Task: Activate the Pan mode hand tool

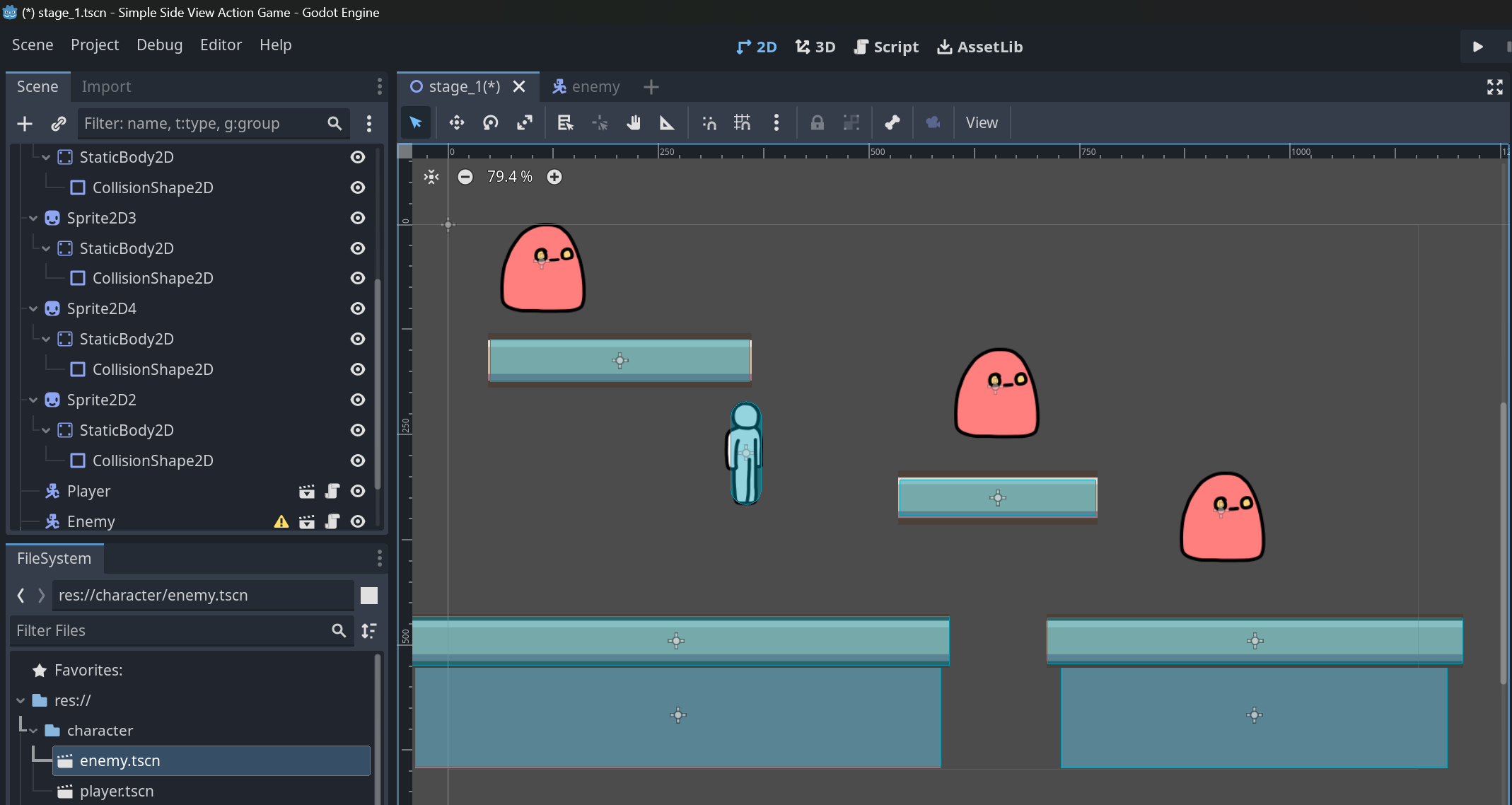Action: click(633, 123)
